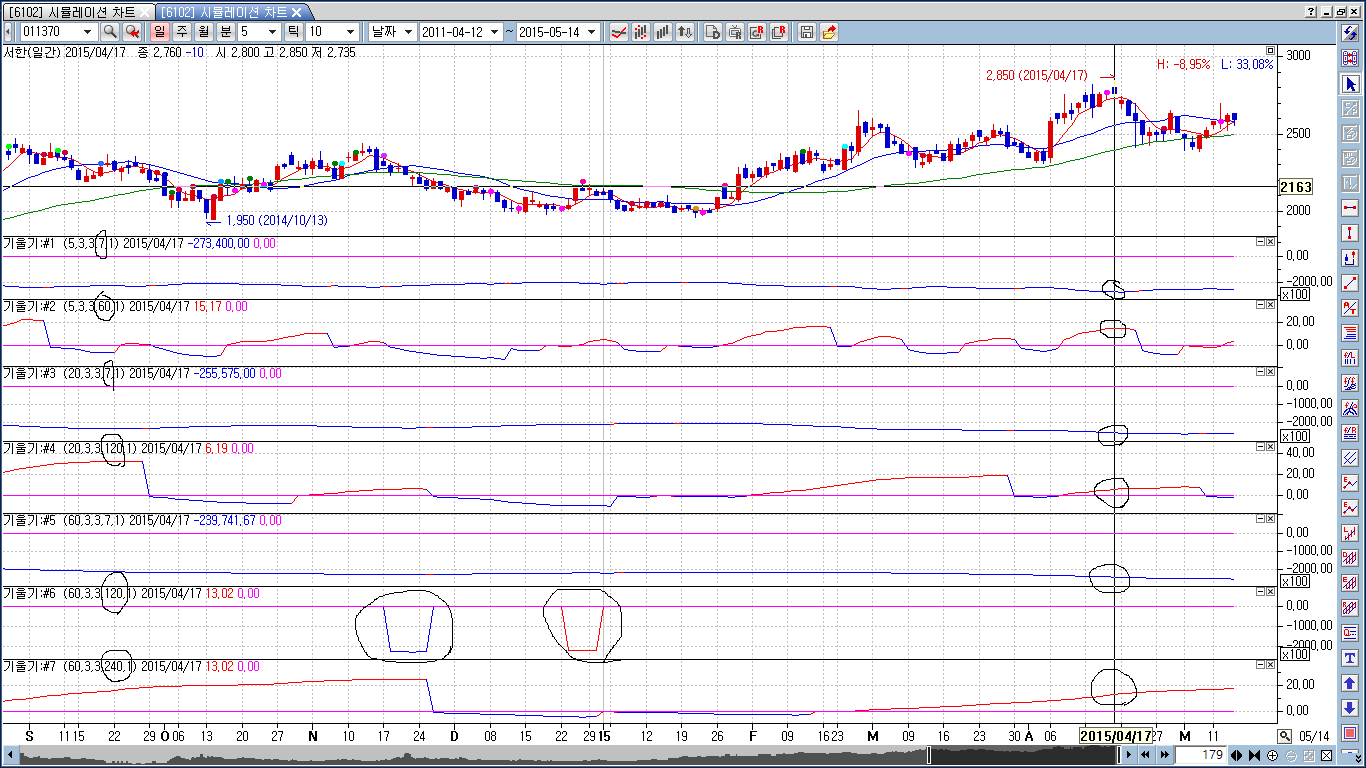Switch to monthly (월) chart period
The image size is (1366, 768).
(x=204, y=32)
